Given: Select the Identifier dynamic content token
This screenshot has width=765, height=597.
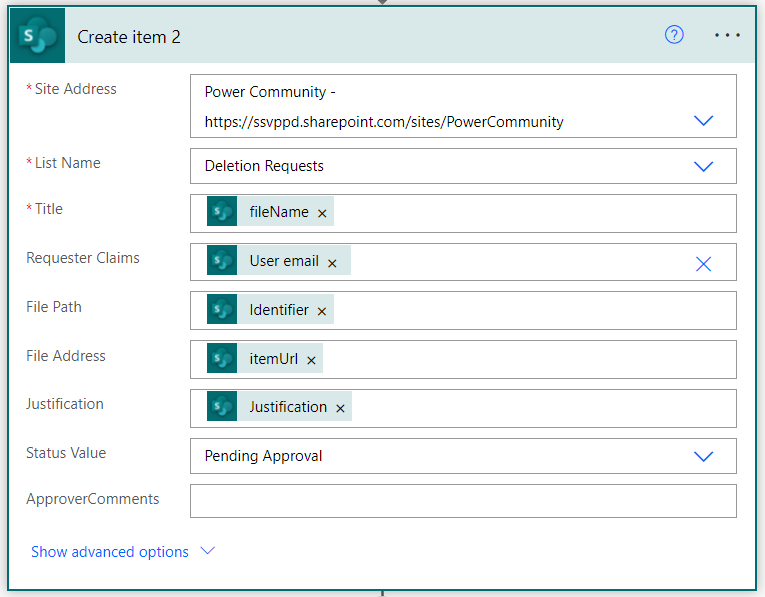Looking at the screenshot, I should [270, 309].
